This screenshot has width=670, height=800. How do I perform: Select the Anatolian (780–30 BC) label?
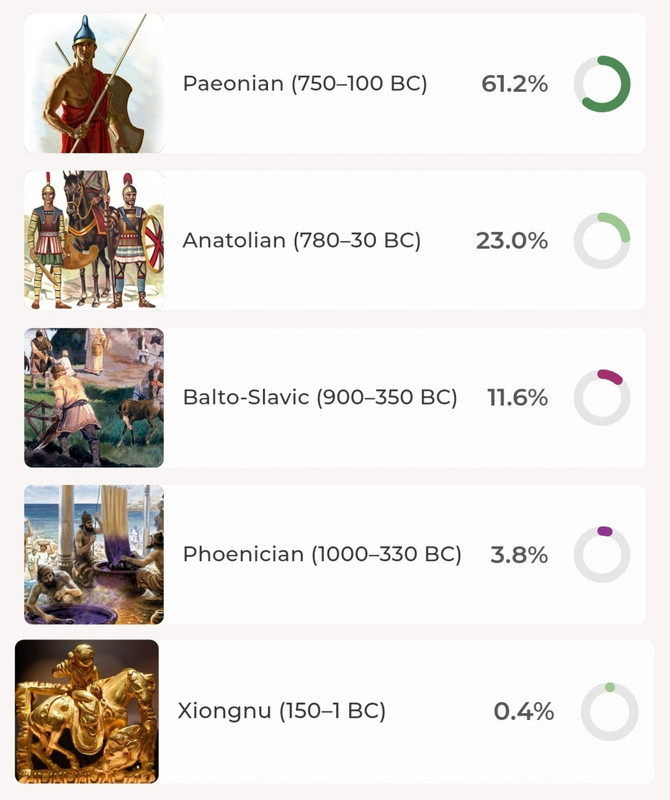tap(302, 241)
